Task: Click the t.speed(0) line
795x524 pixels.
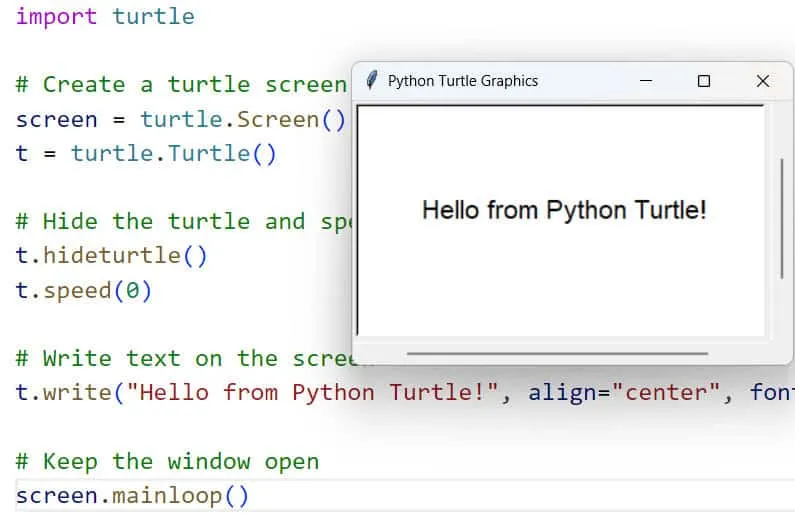Action: [x=84, y=290]
